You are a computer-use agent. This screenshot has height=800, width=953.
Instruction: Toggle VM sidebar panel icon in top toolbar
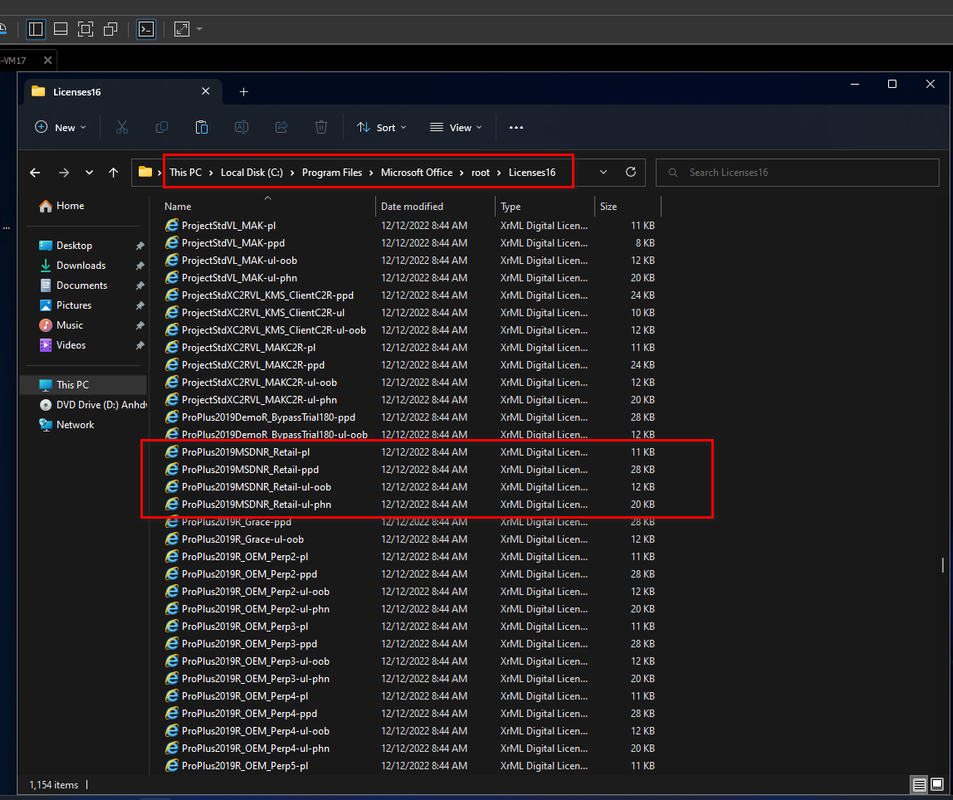36,29
